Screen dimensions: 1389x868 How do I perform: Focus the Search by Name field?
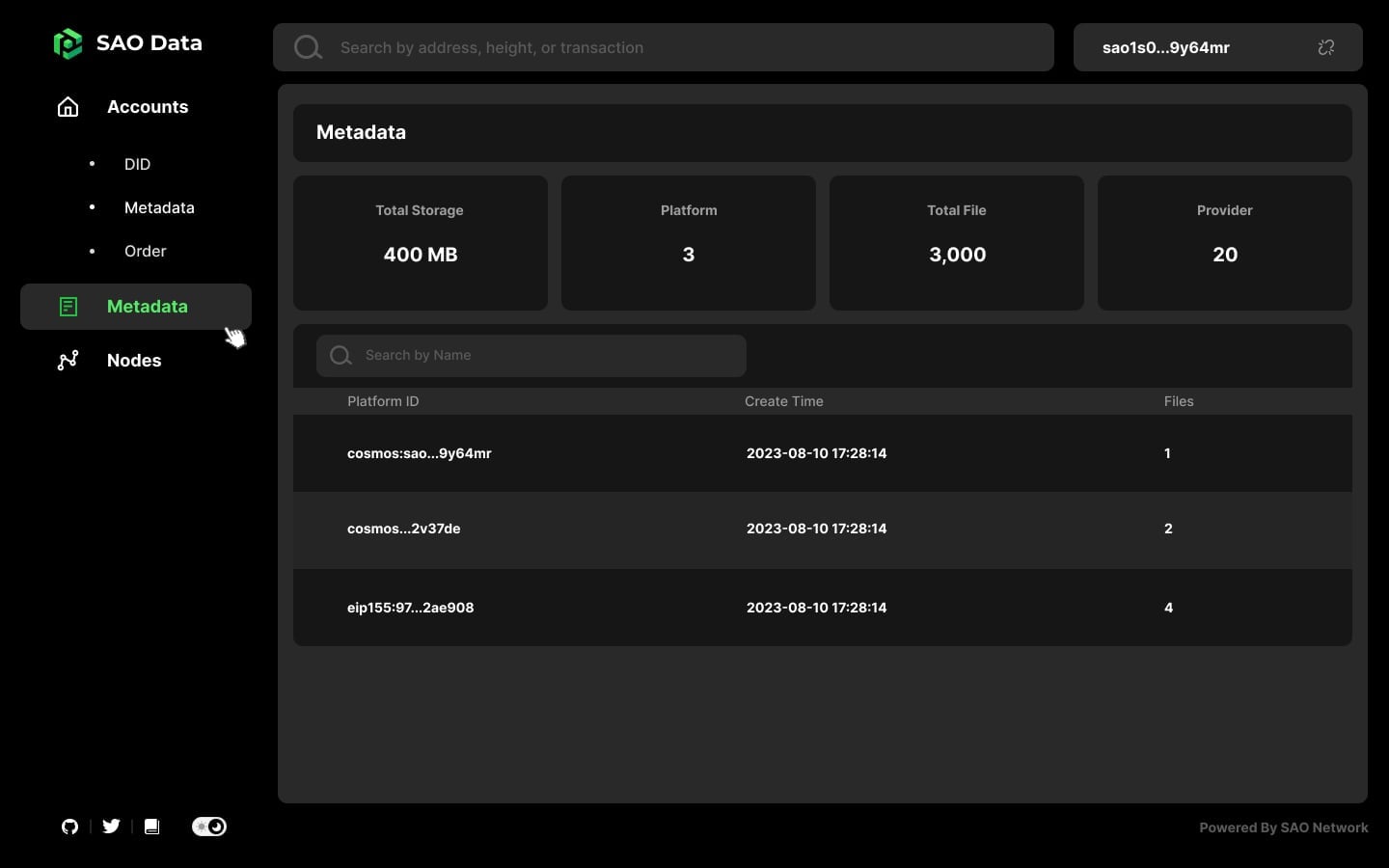[531, 356]
